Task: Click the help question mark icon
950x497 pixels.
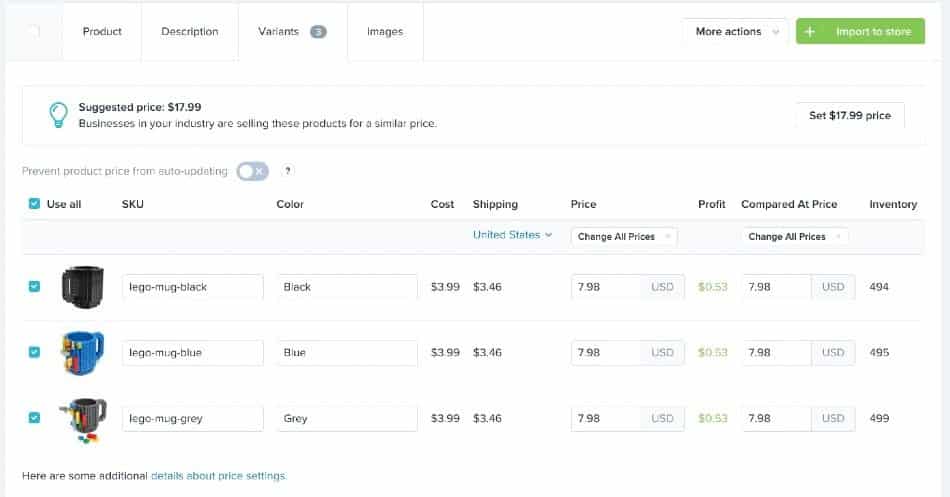Action: tap(288, 171)
